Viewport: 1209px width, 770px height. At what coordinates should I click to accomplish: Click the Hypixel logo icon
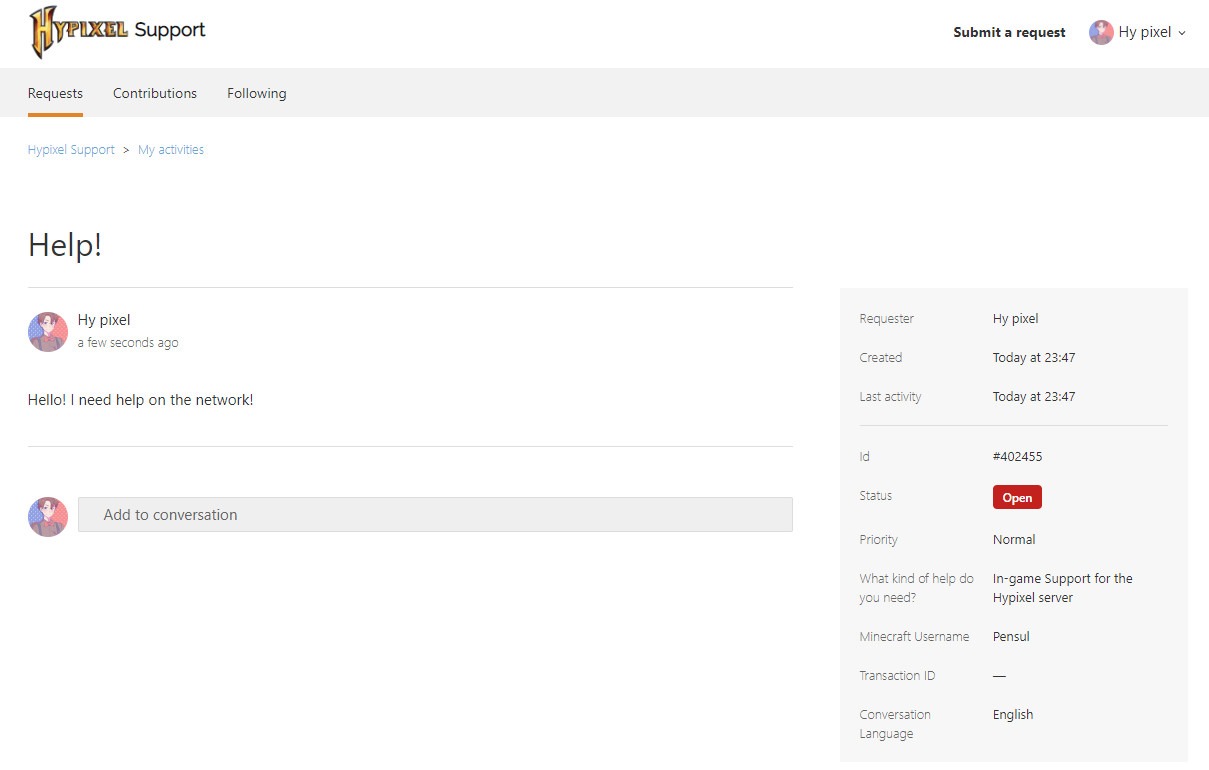pyautogui.click(x=43, y=31)
